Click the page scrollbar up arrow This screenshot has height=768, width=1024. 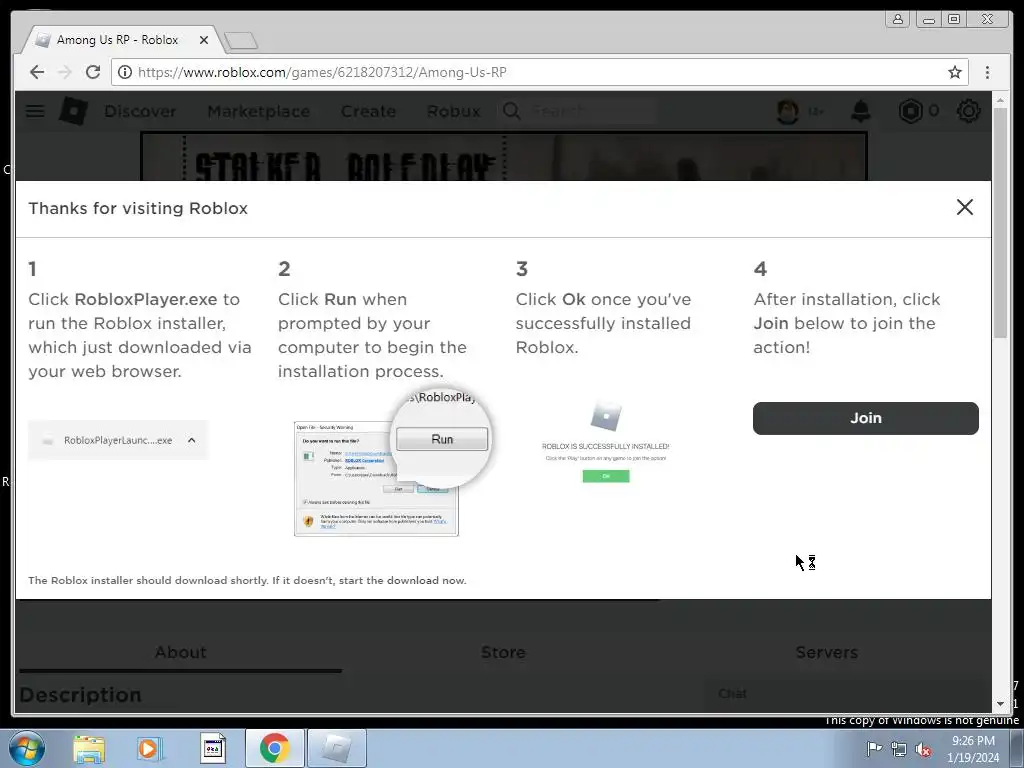(1000, 101)
